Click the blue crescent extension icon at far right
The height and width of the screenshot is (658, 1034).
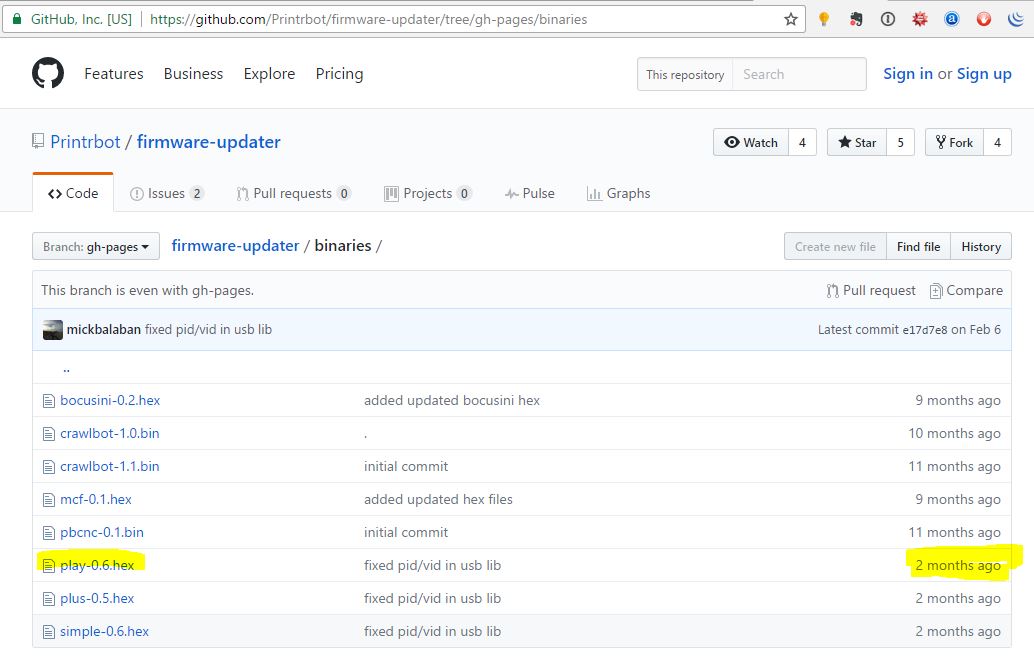coord(1016,19)
